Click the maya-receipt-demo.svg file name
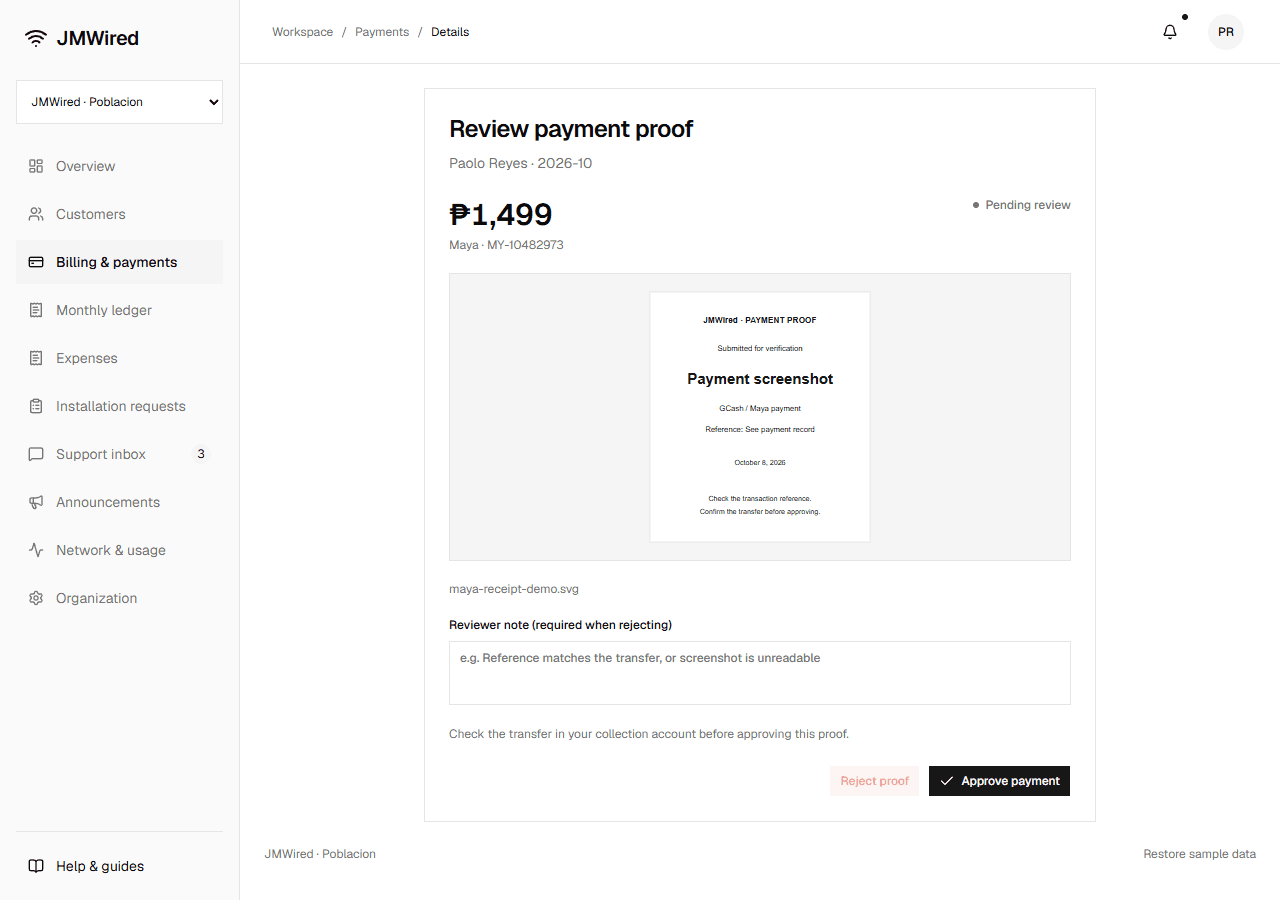1280x900 pixels. point(514,589)
